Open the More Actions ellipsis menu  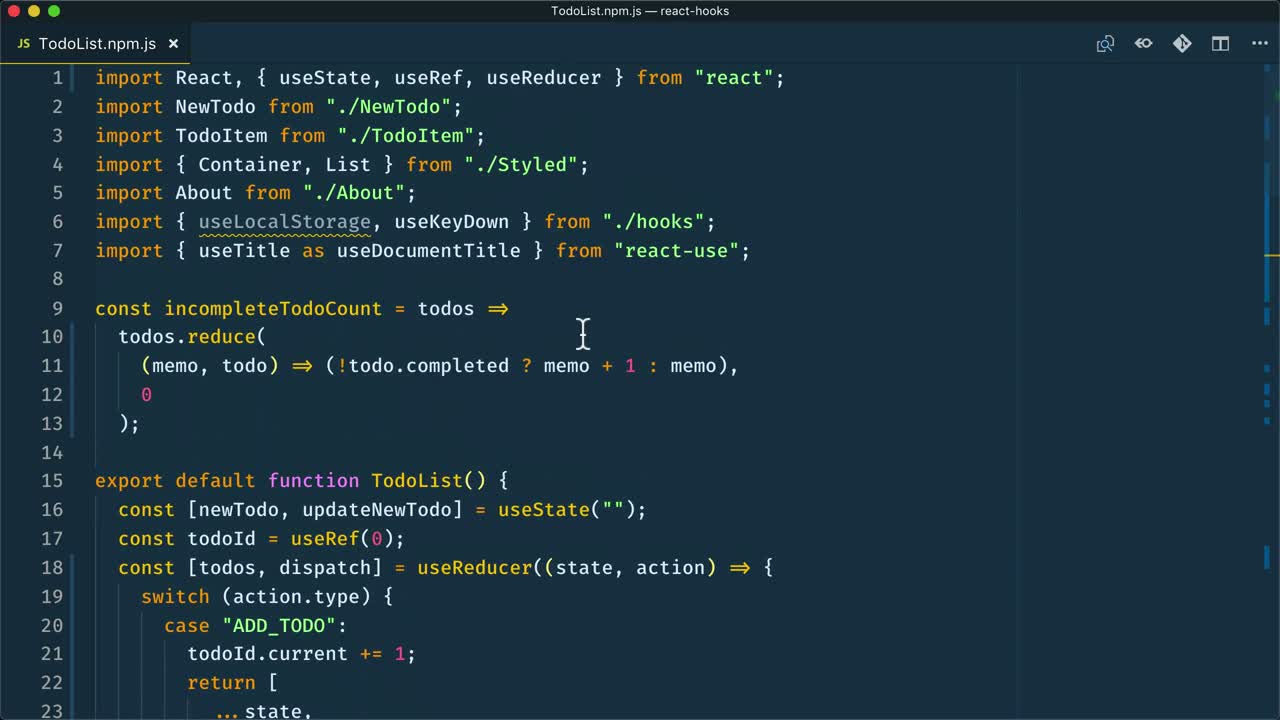coord(1259,44)
